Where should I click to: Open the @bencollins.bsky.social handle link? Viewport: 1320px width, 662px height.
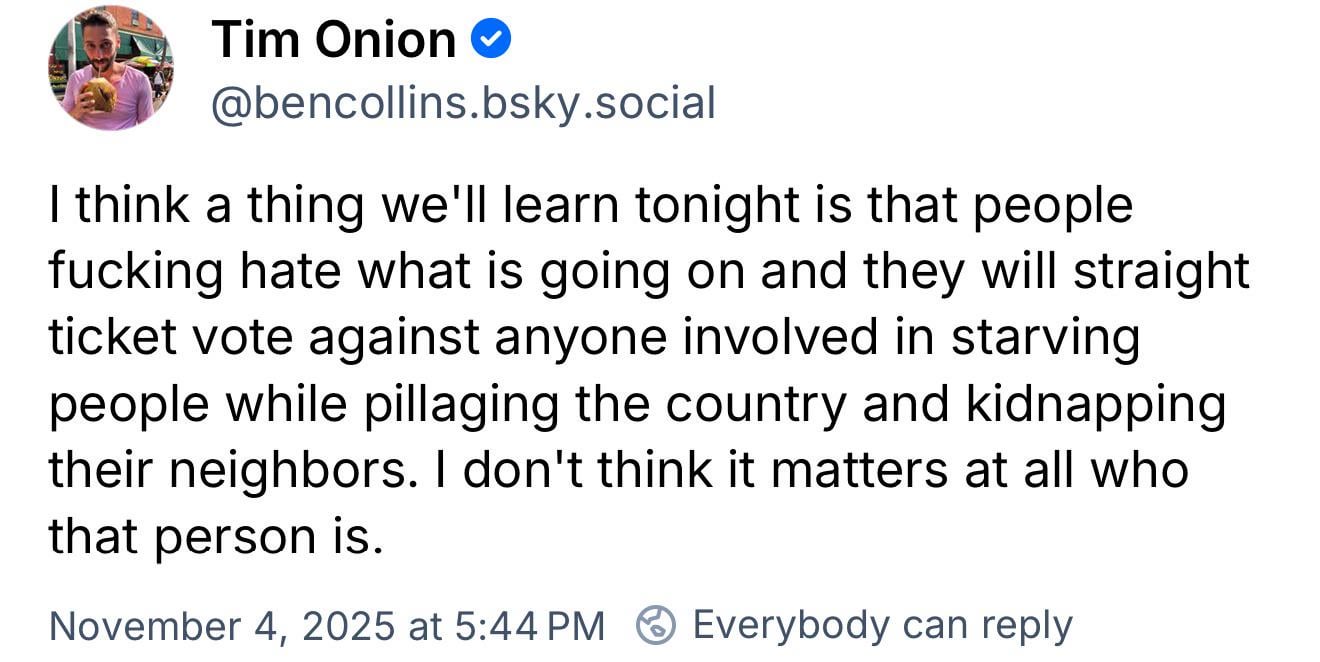[x=463, y=103]
